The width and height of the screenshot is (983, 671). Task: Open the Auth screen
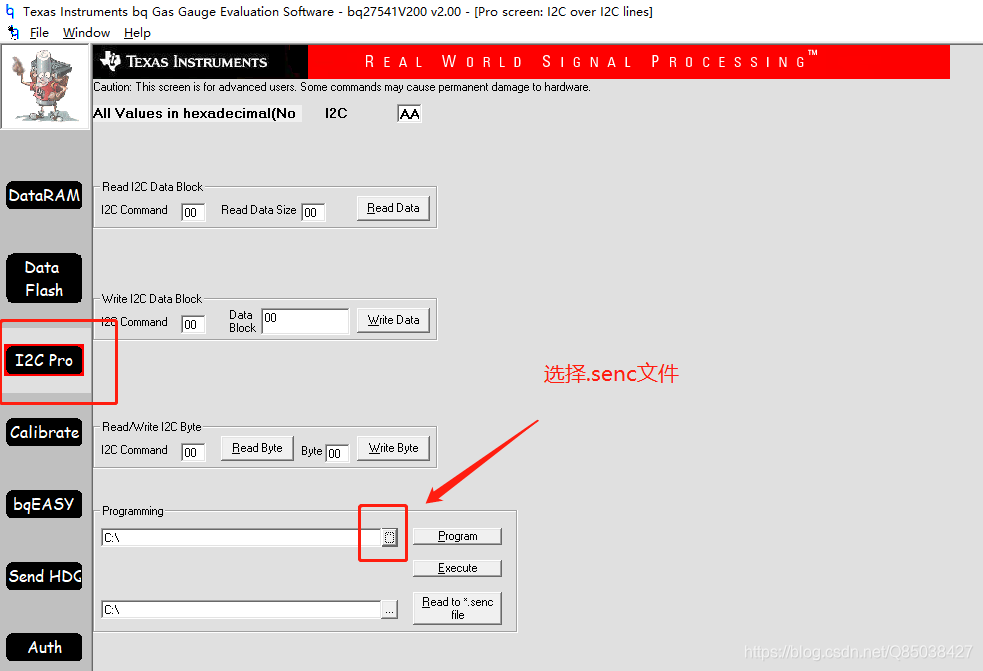[43, 647]
